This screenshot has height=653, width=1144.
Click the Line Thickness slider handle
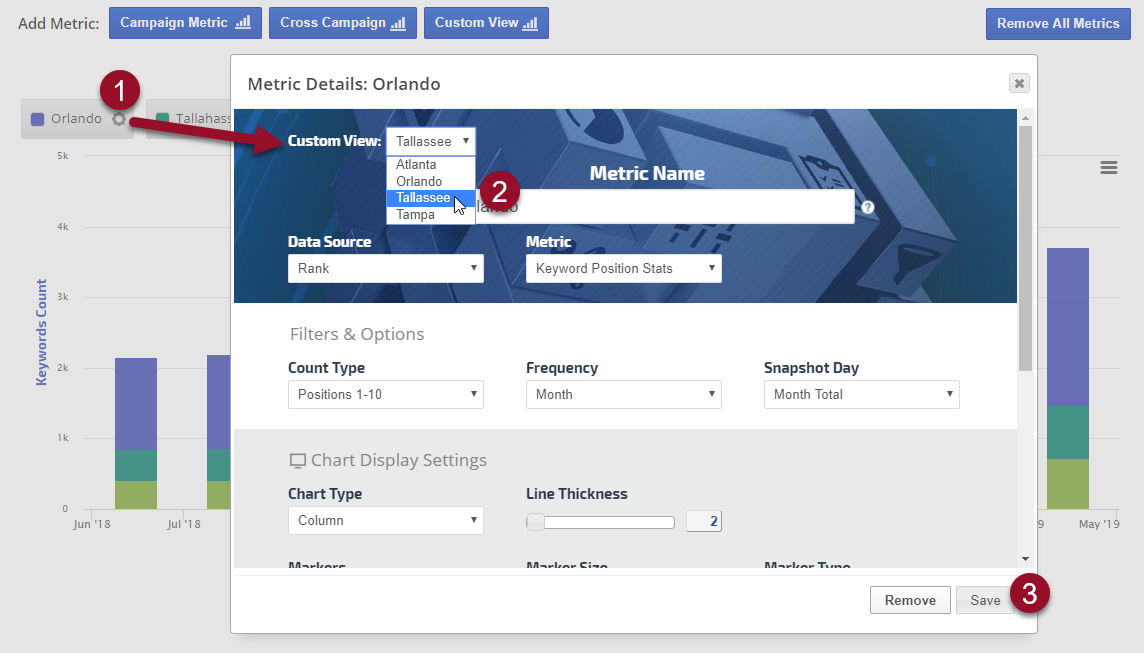point(536,521)
